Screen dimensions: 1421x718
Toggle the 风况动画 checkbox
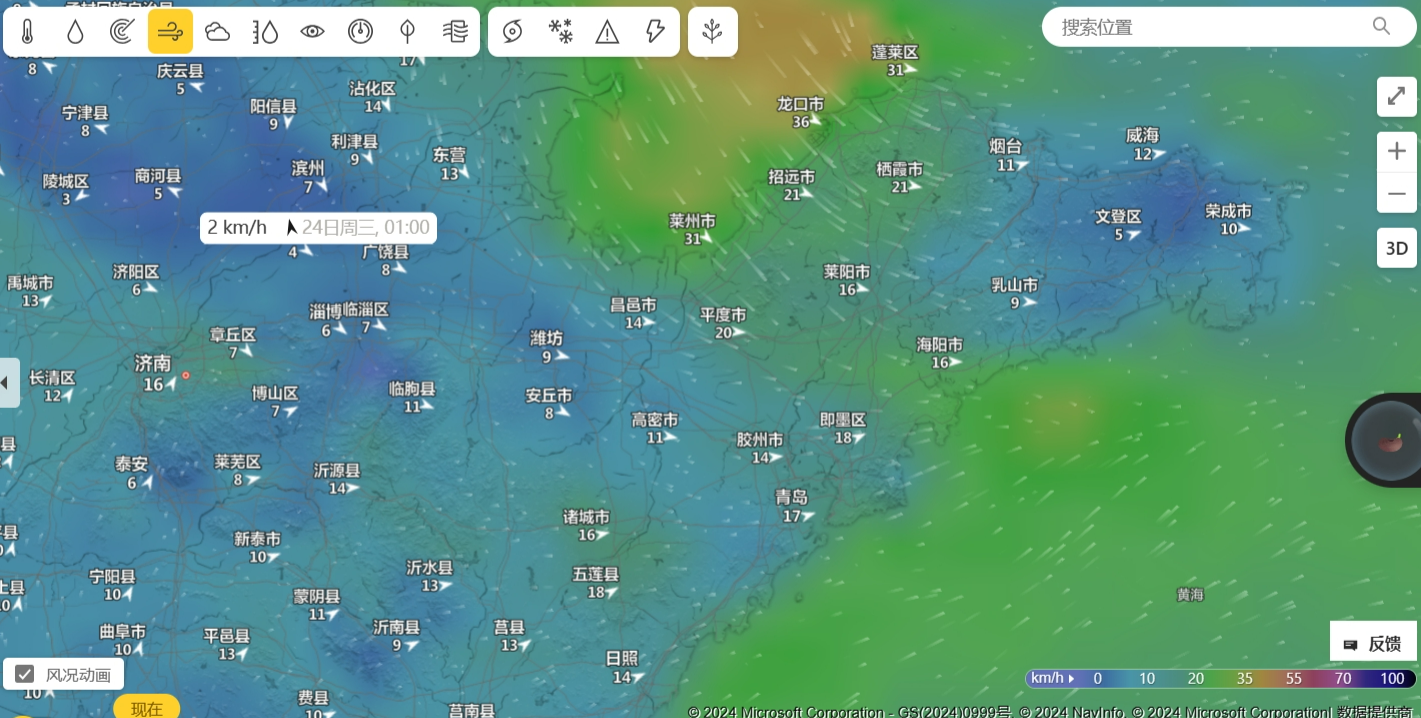coord(25,675)
